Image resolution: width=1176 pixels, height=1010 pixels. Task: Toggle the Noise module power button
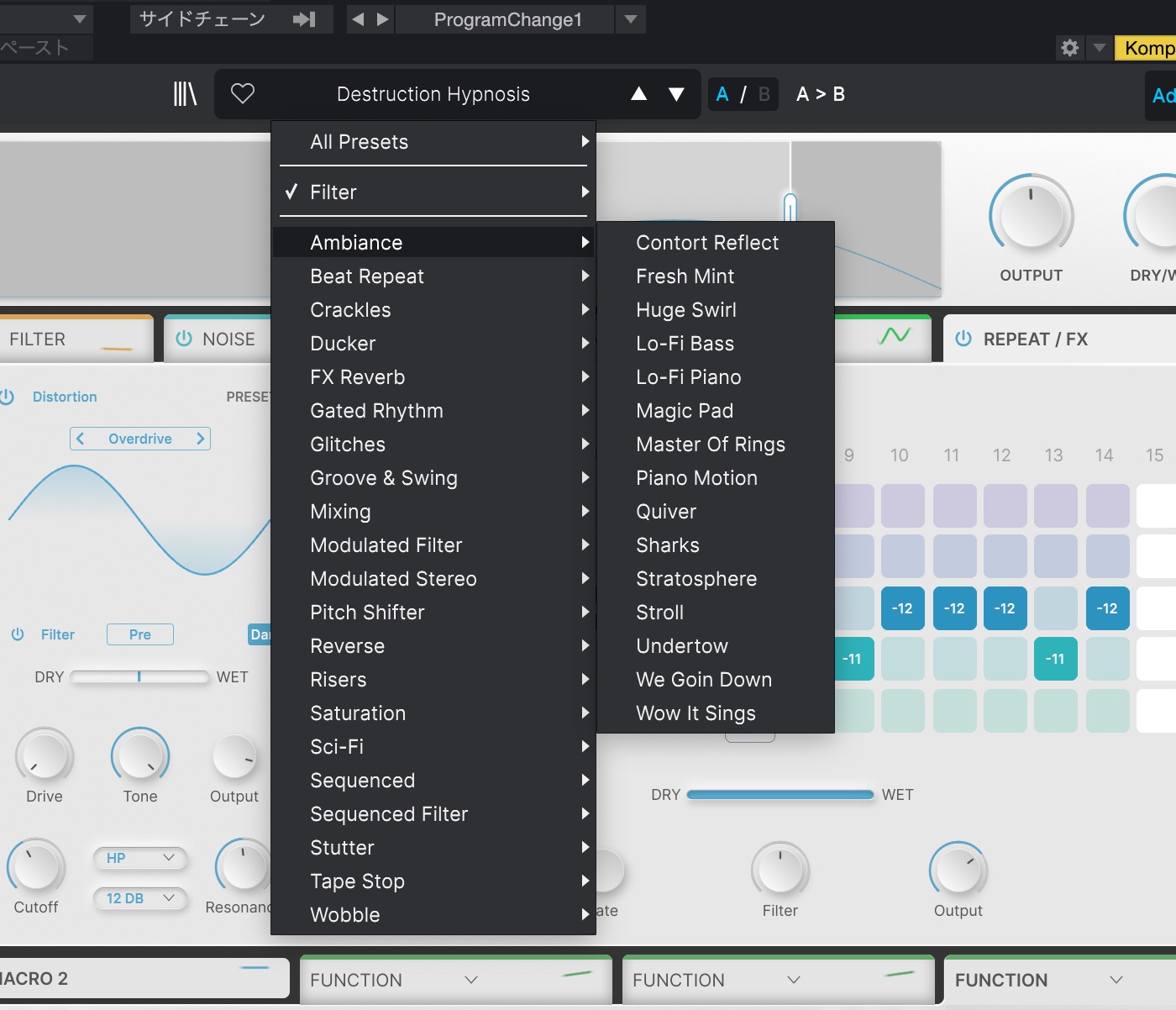coord(183,339)
